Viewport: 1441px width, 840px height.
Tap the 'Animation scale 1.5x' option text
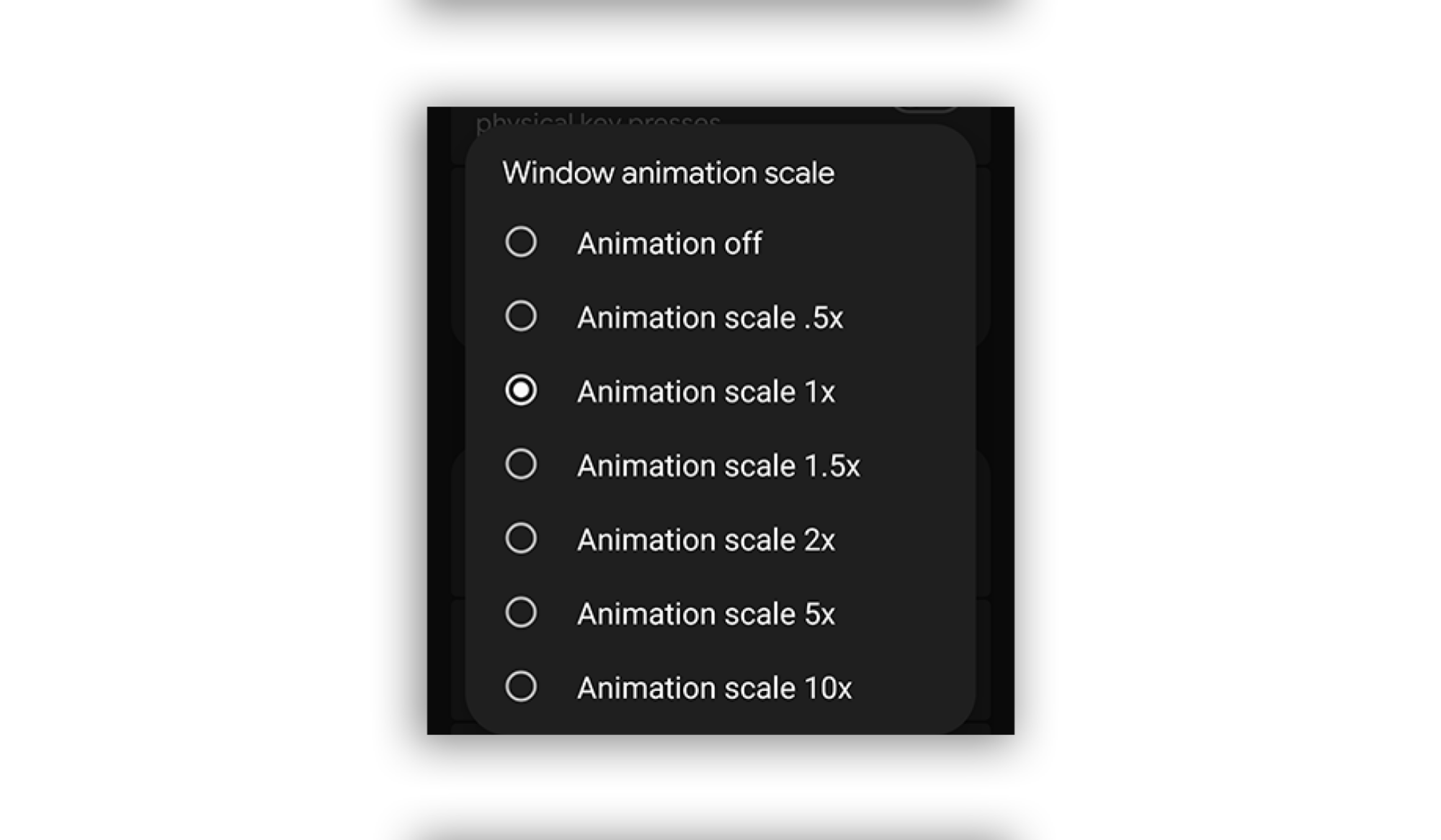point(718,466)
